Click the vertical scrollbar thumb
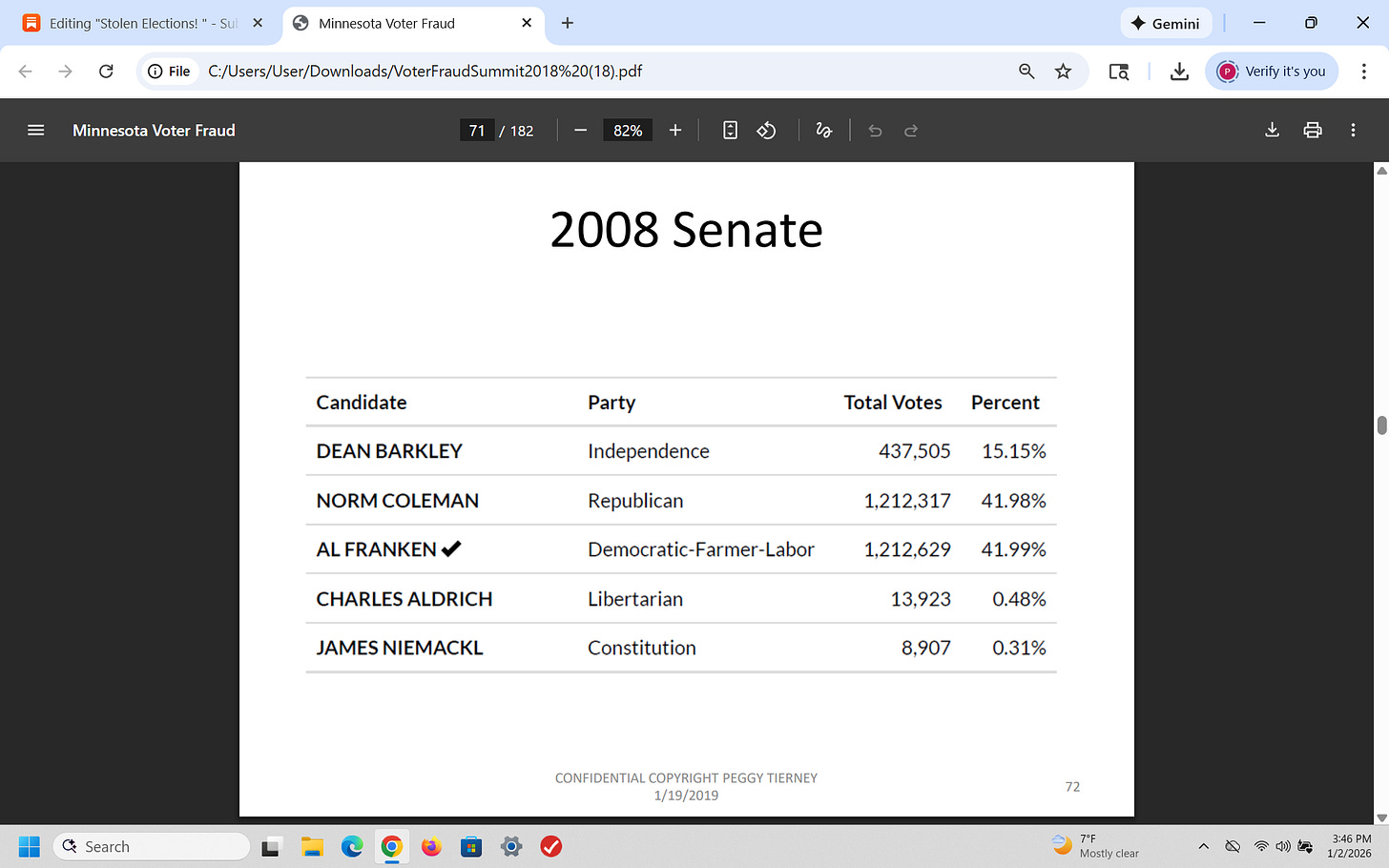The image size is (1389, 868). coord(1381,425)
